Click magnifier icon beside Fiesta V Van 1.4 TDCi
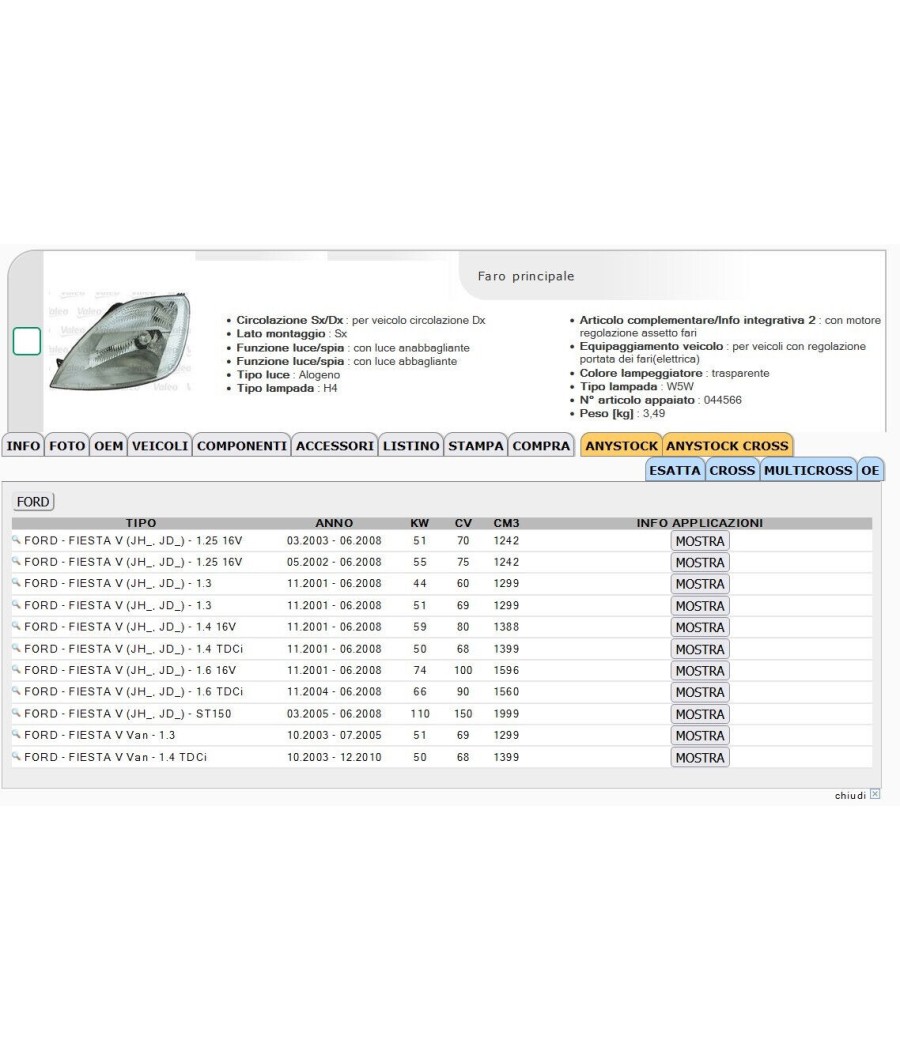Image resolution: width=900 pixels, height=1050 pixels. tap(17, 757)
